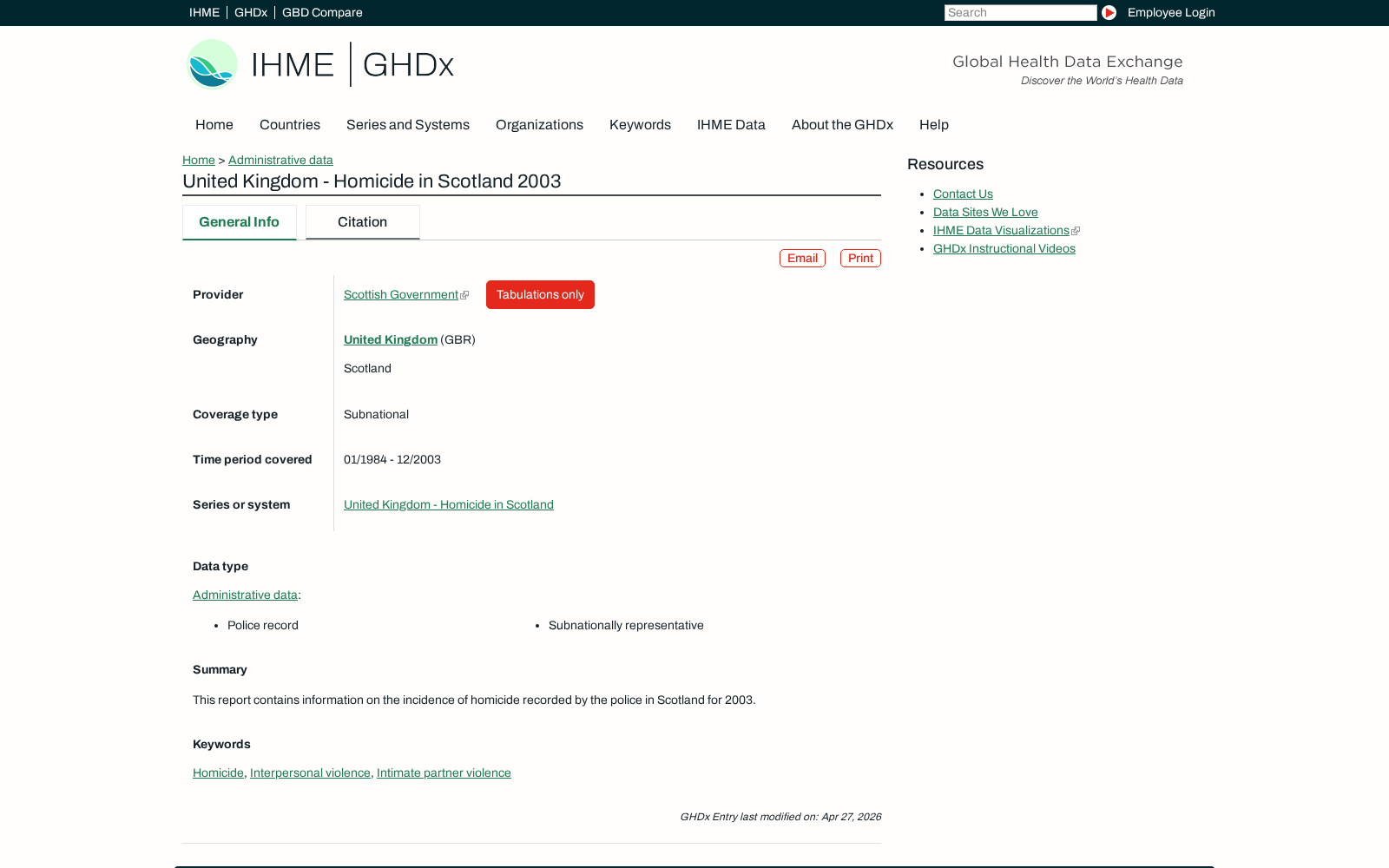Open Contact Us resource link

(x=963, y=194)
